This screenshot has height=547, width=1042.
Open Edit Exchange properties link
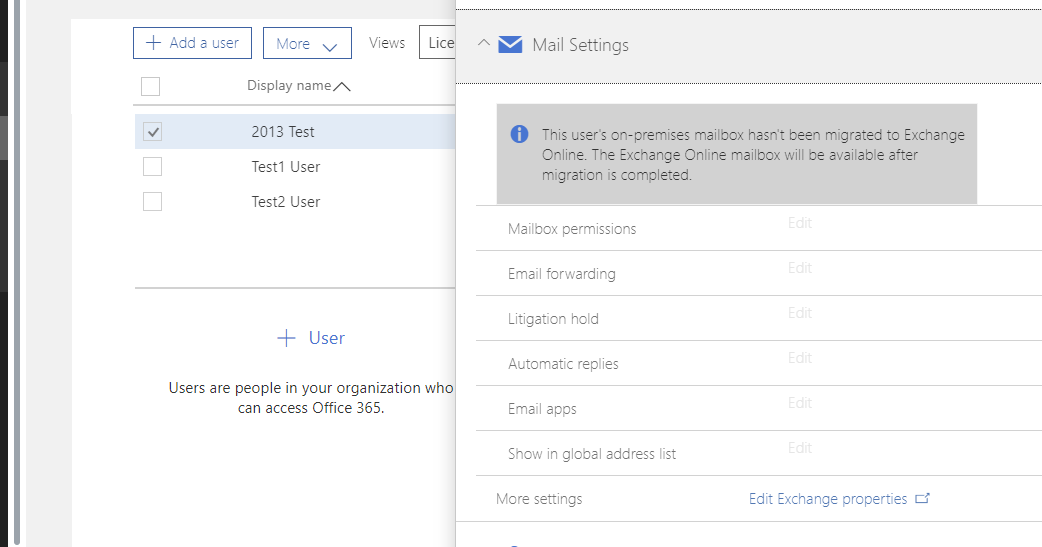[828, 499]
